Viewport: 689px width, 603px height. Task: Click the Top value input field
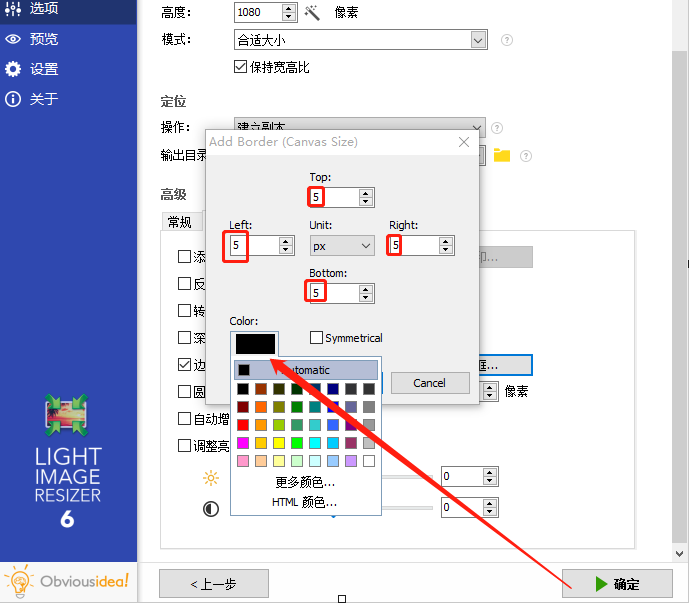[334, 197]
